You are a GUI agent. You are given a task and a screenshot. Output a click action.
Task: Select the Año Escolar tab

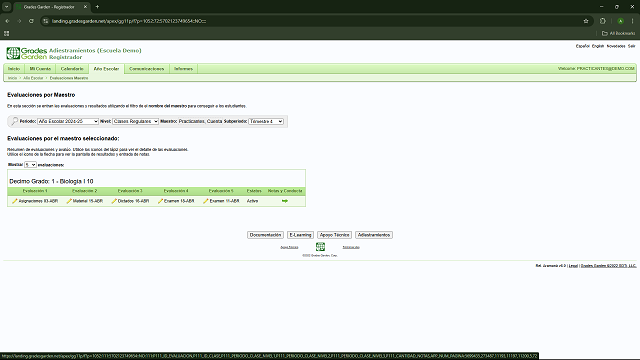click(x=107, y=69)
